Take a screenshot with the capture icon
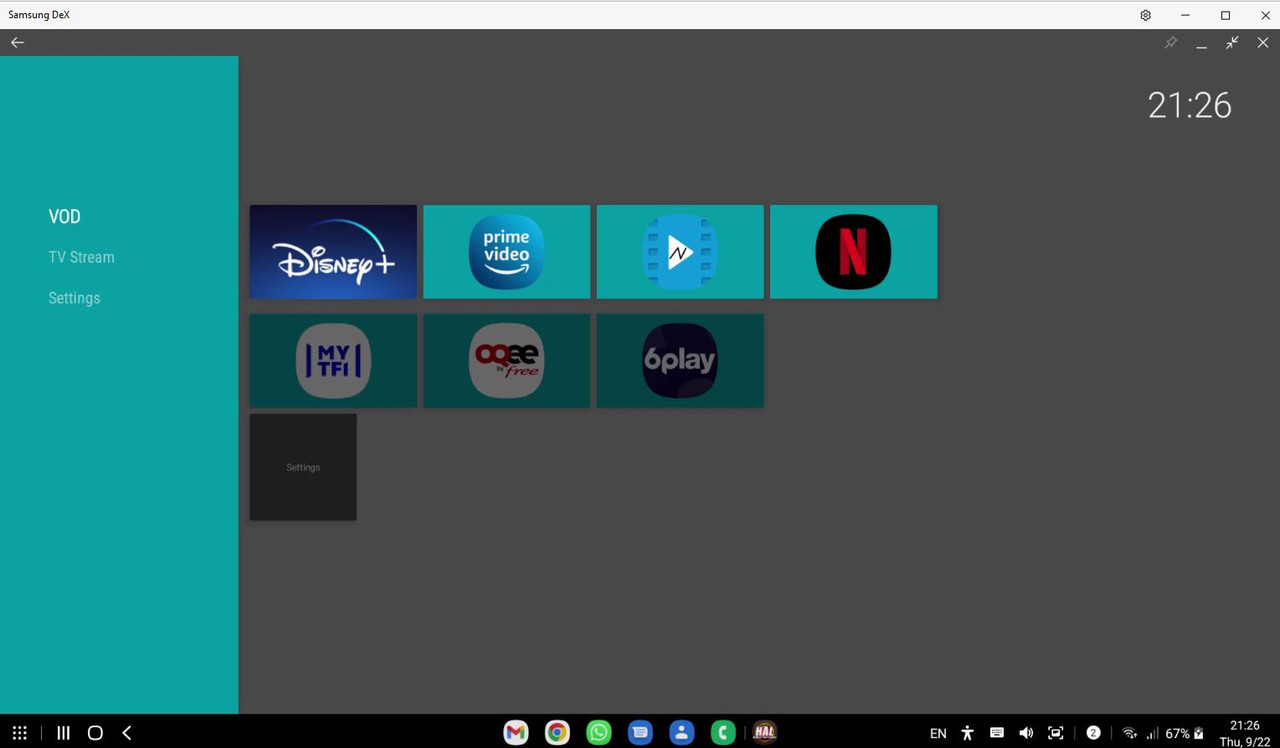The height and width of the screenshot is (748, 1280). 1055,733
